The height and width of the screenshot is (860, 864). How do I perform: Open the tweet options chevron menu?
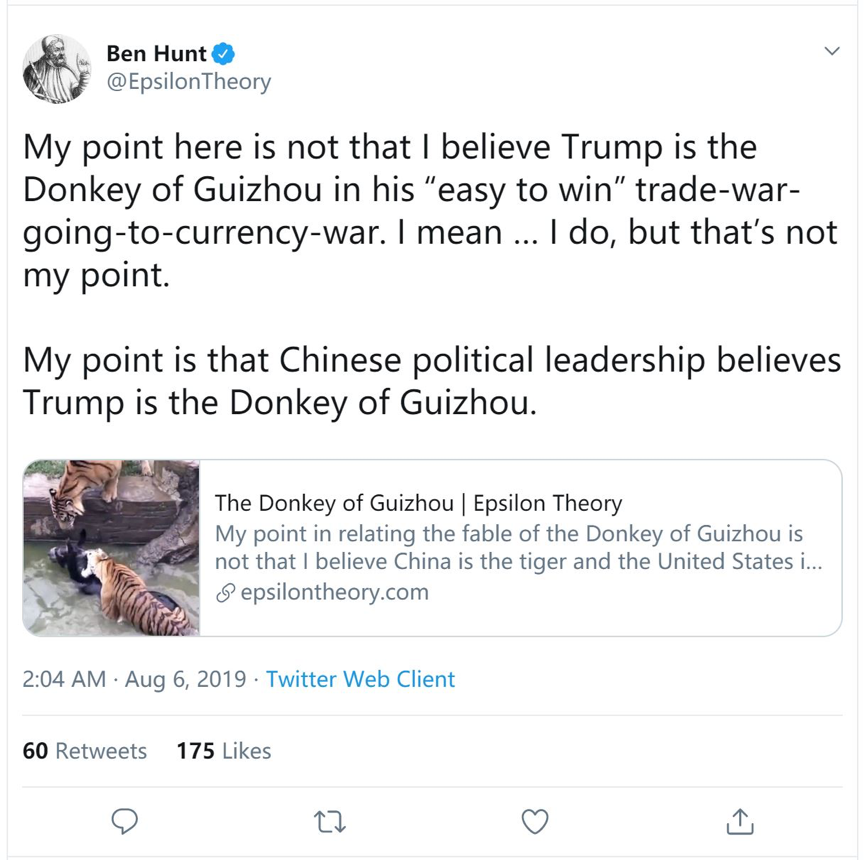[831, 51]
